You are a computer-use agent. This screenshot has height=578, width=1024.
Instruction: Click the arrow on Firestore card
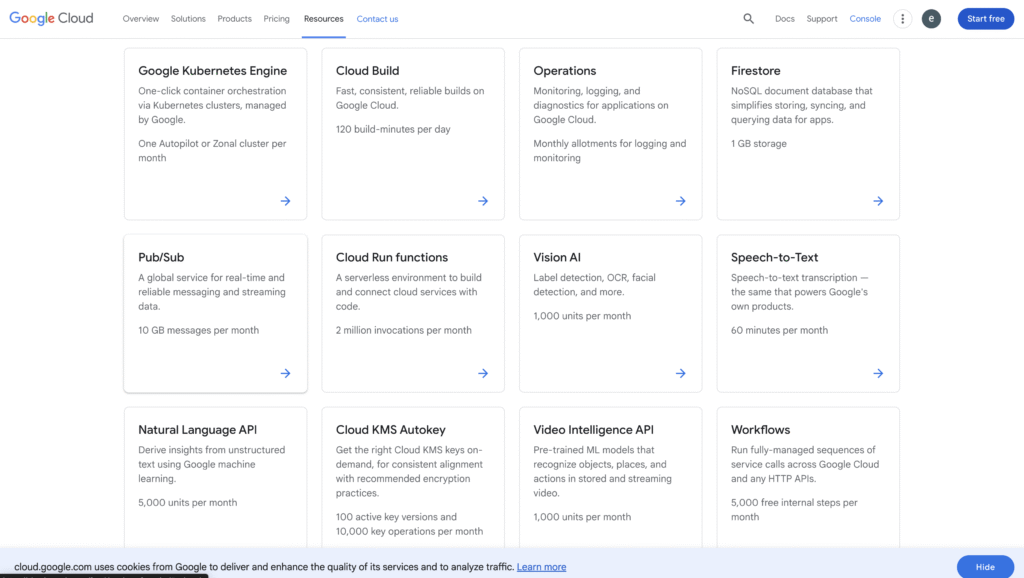click(878, 201)
